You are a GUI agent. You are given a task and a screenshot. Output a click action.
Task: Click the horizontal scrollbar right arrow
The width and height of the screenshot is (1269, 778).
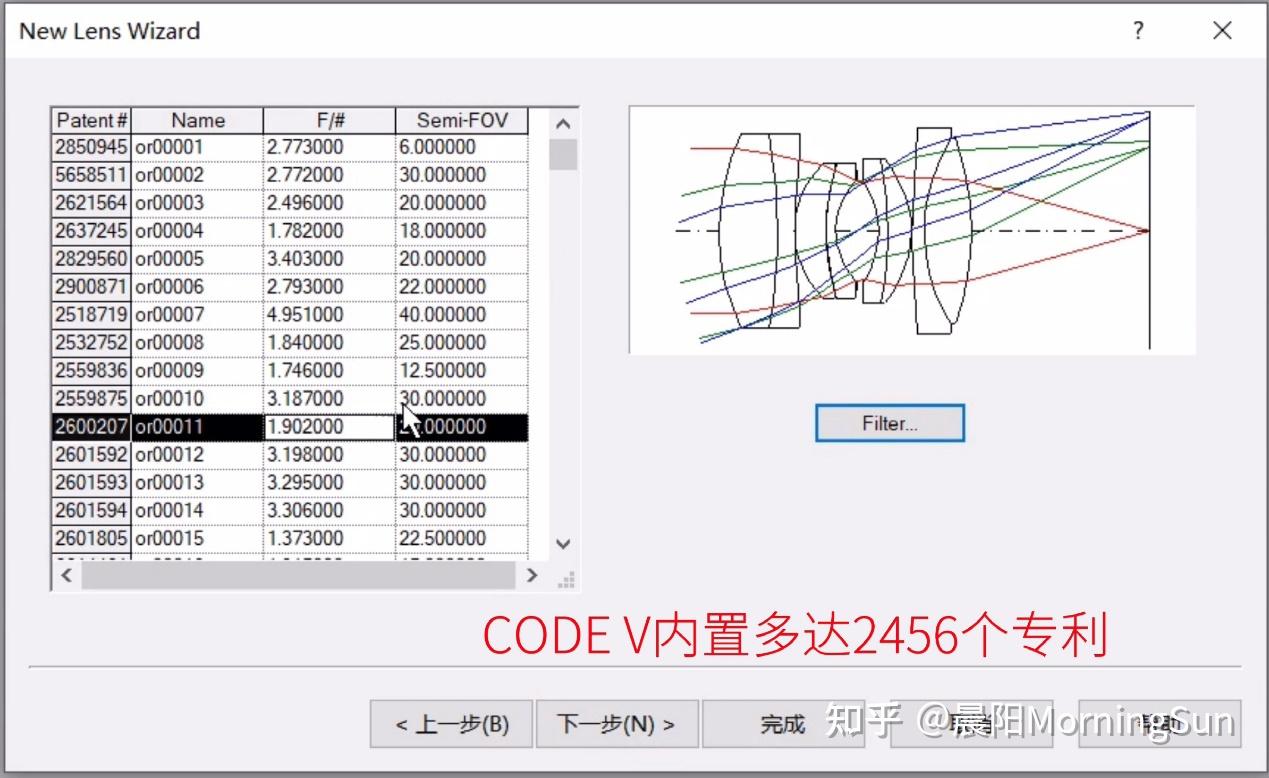[x=532, y=576]
